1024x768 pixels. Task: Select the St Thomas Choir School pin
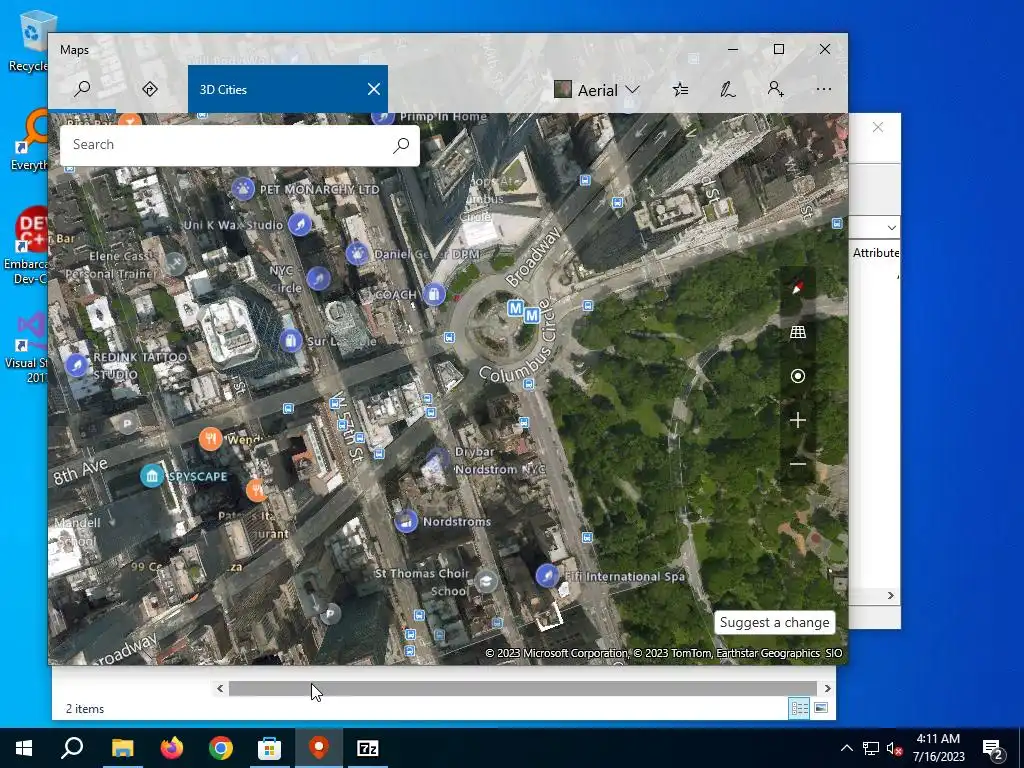coord(486,581)
